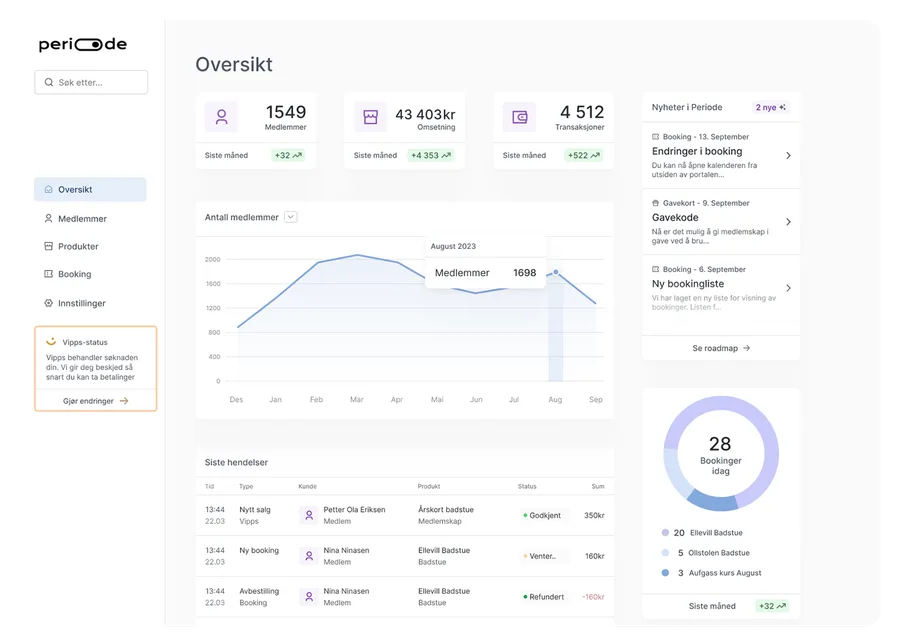Open the Gavekode news item chevron
Viewport: 900px width, 640px height.
click(788, 222)
